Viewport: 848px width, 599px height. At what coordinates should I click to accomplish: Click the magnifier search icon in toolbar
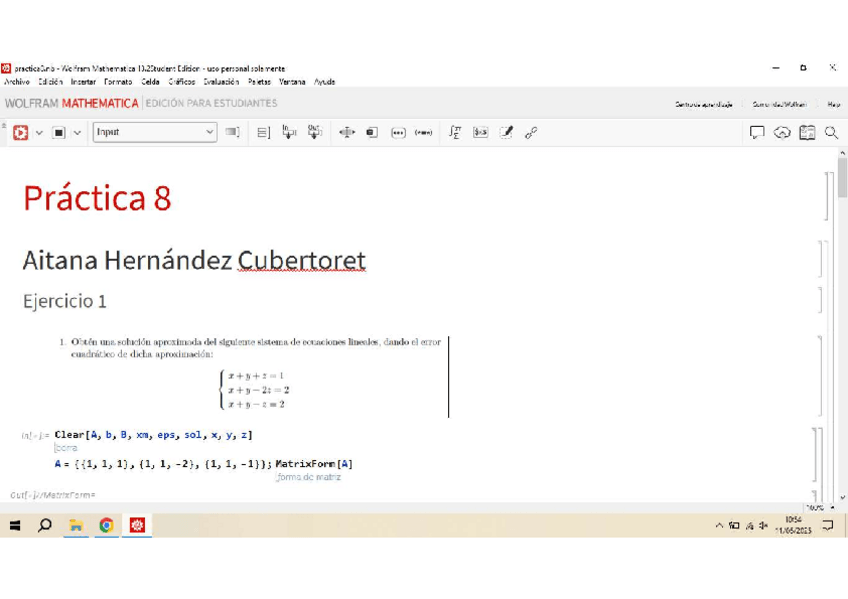click(x=831, y=132)
